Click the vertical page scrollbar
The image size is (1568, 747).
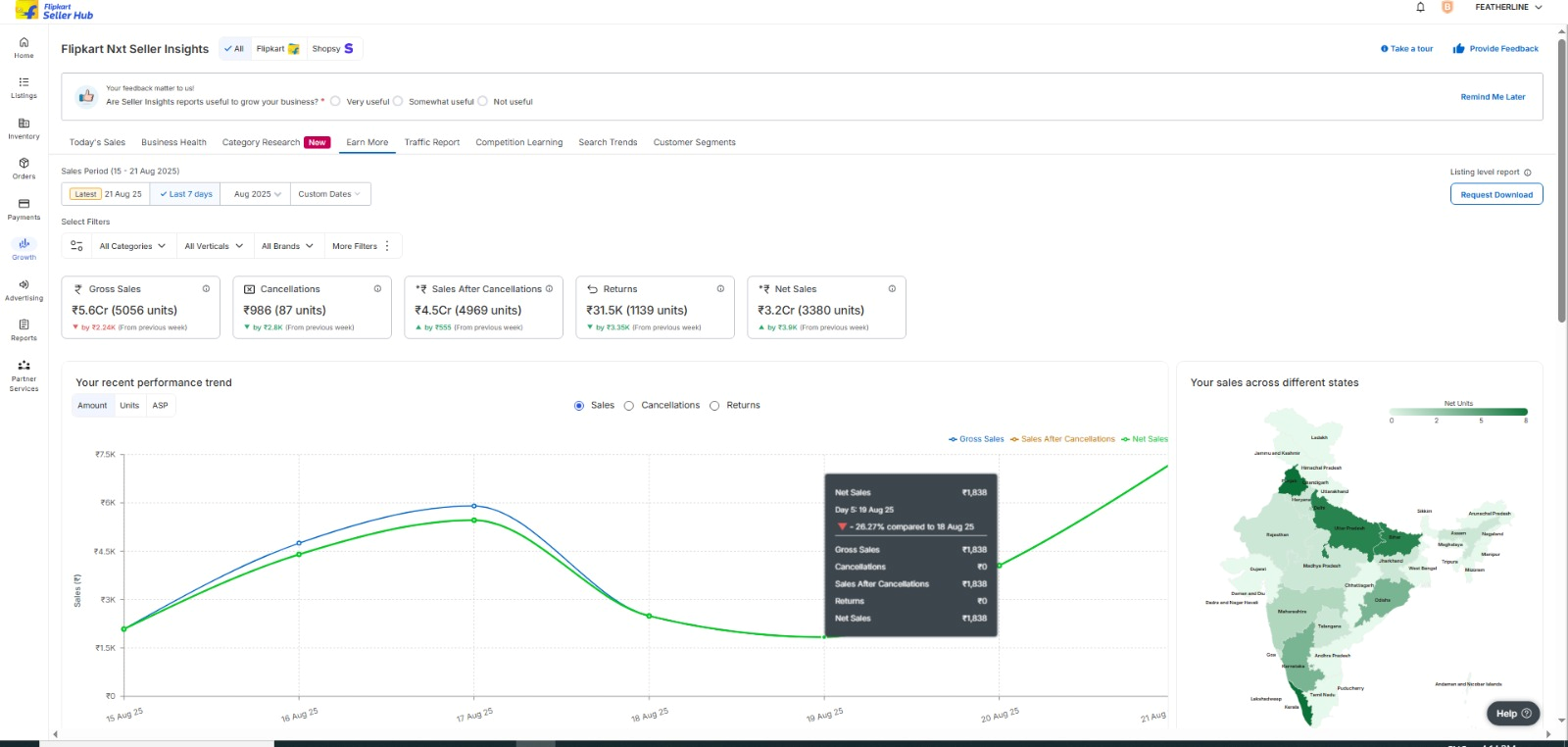(x=1562, y=181)
